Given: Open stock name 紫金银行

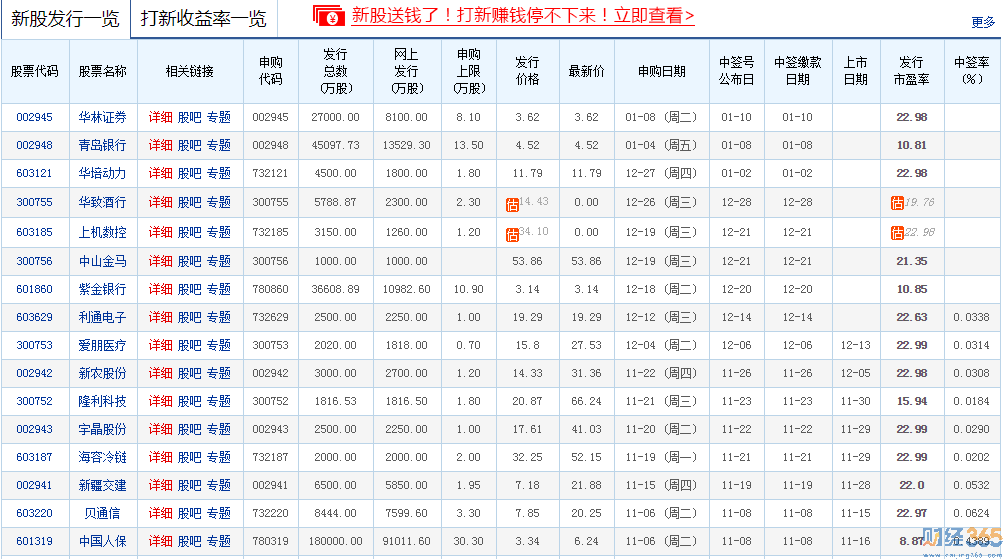Looking at the screenshot, I should click(x=102, y=289).
